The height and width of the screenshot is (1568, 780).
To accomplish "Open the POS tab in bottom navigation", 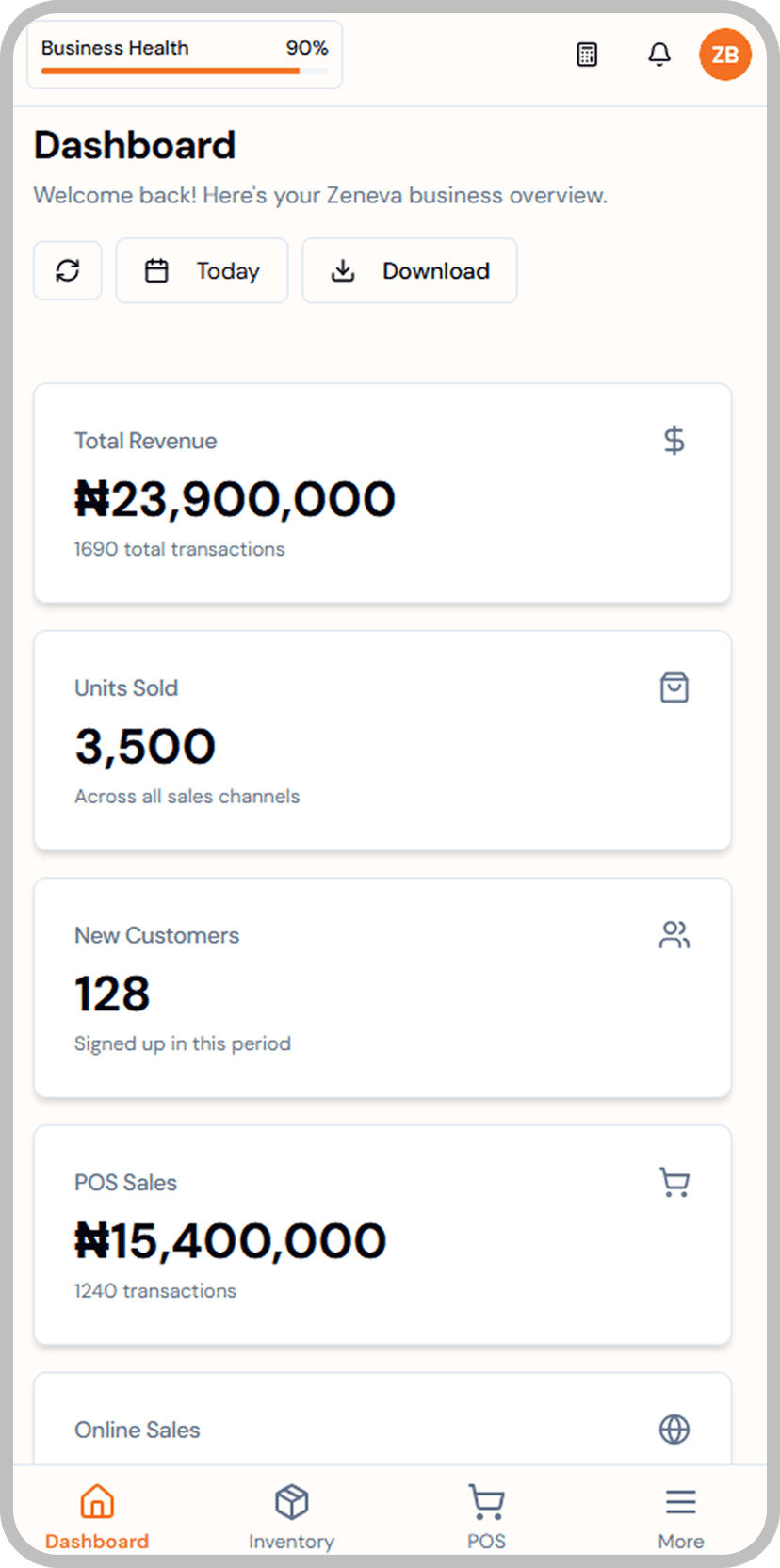I will point(486,1516).
